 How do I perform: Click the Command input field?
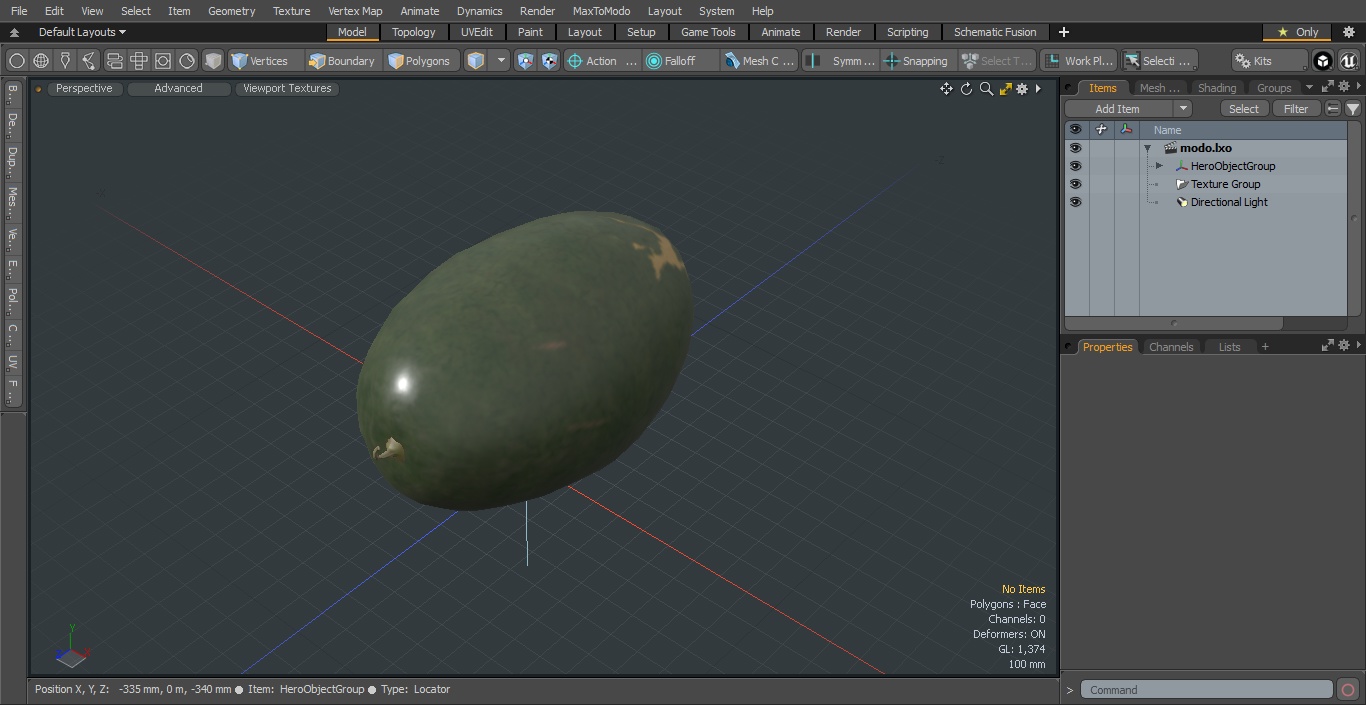pos(1207,690)
